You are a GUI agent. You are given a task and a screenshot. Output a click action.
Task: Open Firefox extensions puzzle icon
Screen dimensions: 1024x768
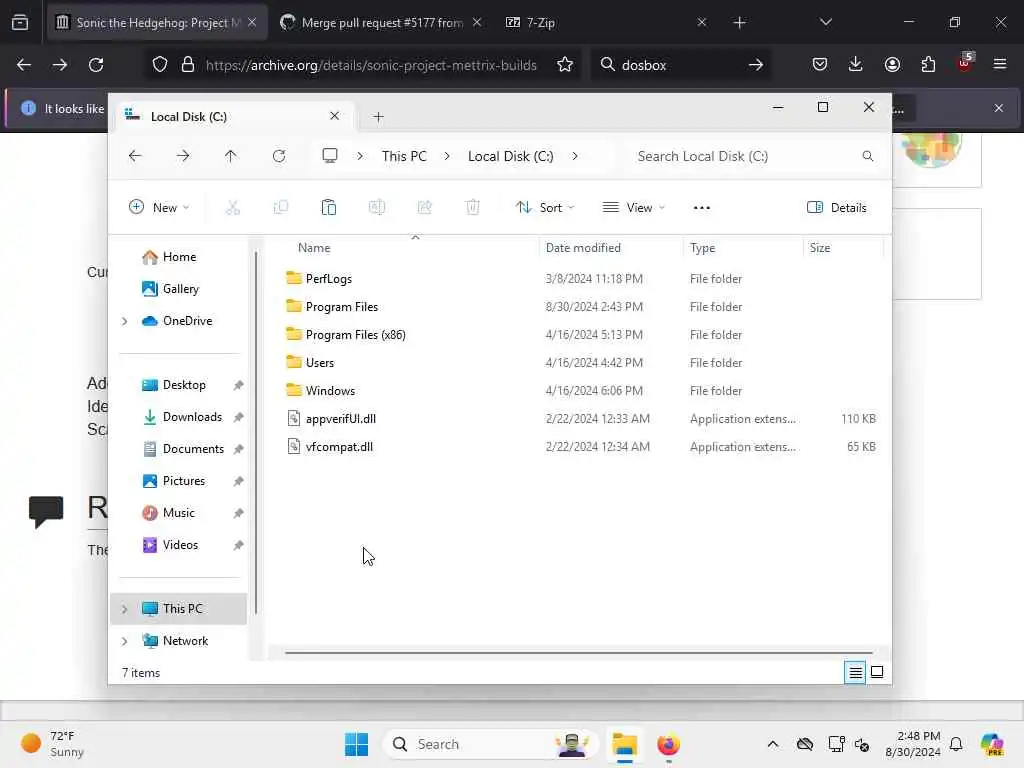pos(928,64)
